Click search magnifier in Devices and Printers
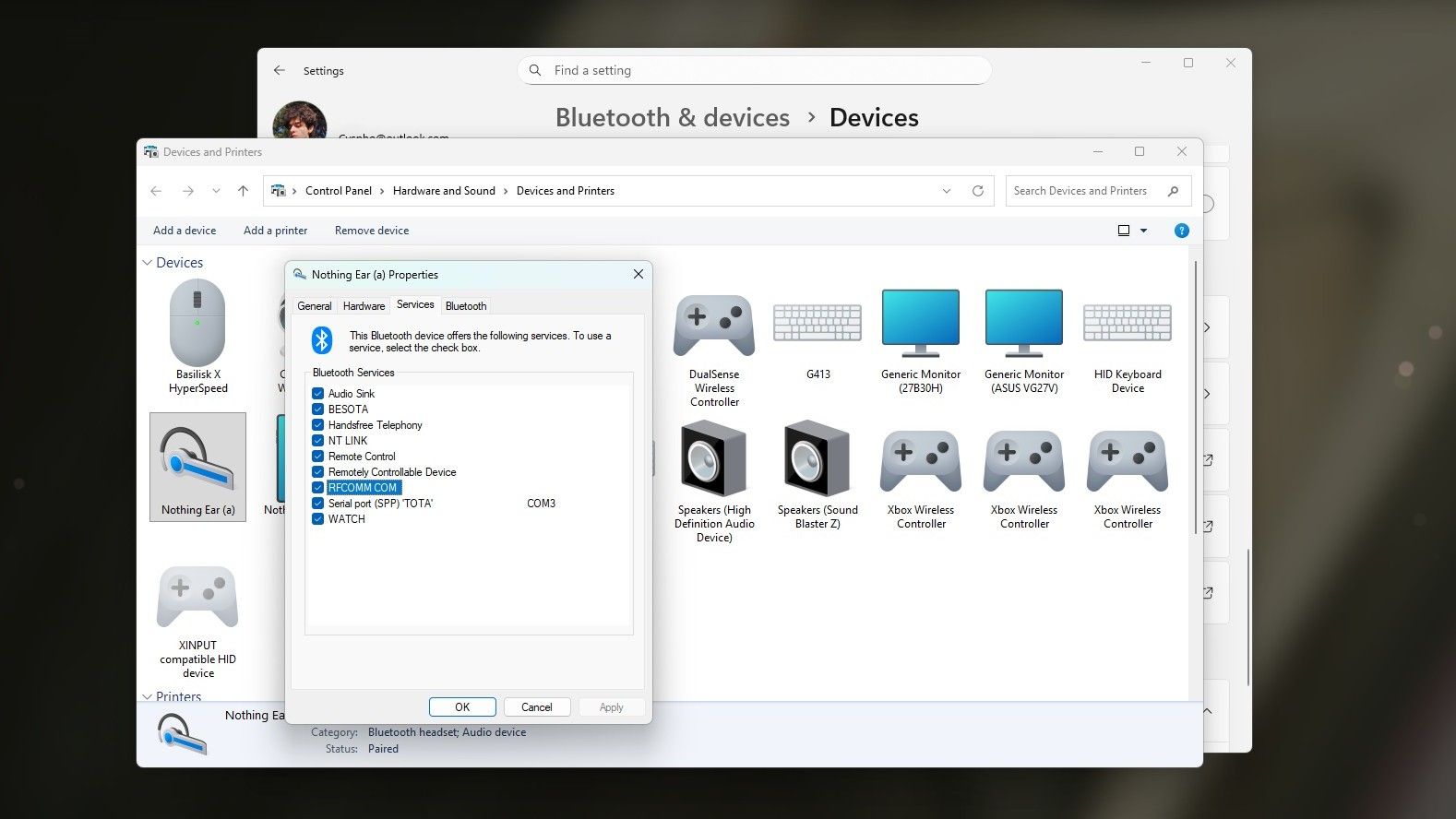The width and height of the screenshot is (1456, 819). point(1173,191)
